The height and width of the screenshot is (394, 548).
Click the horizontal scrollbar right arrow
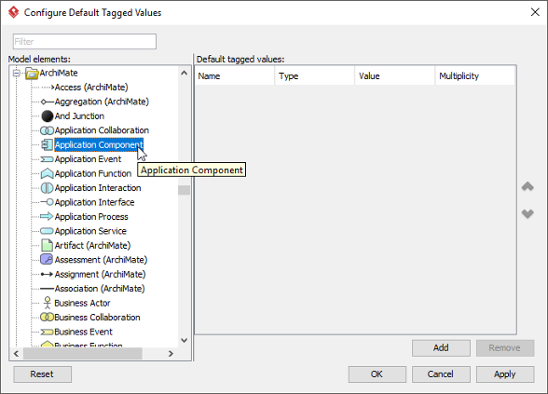171,353
